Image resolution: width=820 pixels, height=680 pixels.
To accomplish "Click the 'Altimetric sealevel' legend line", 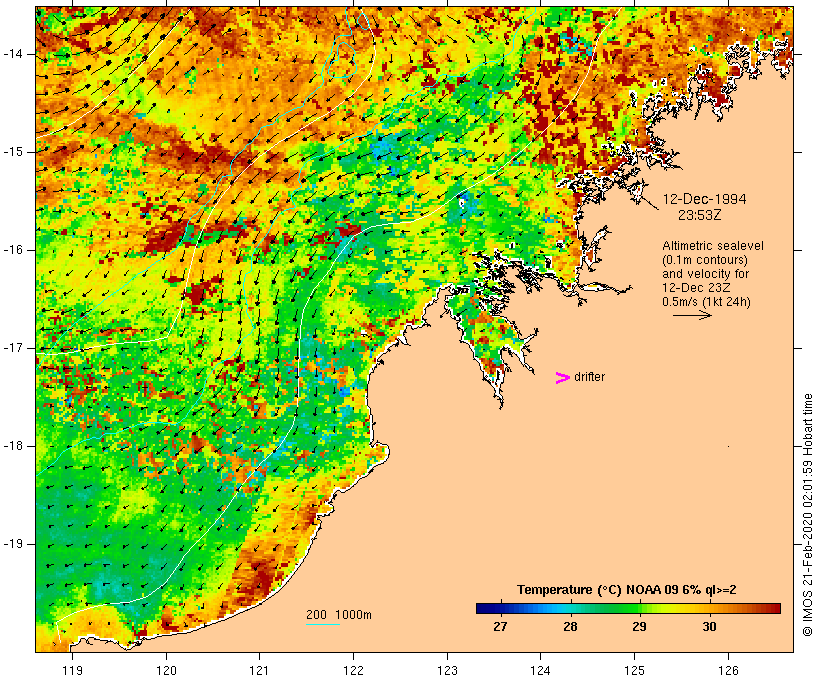I will pos(713,246).
